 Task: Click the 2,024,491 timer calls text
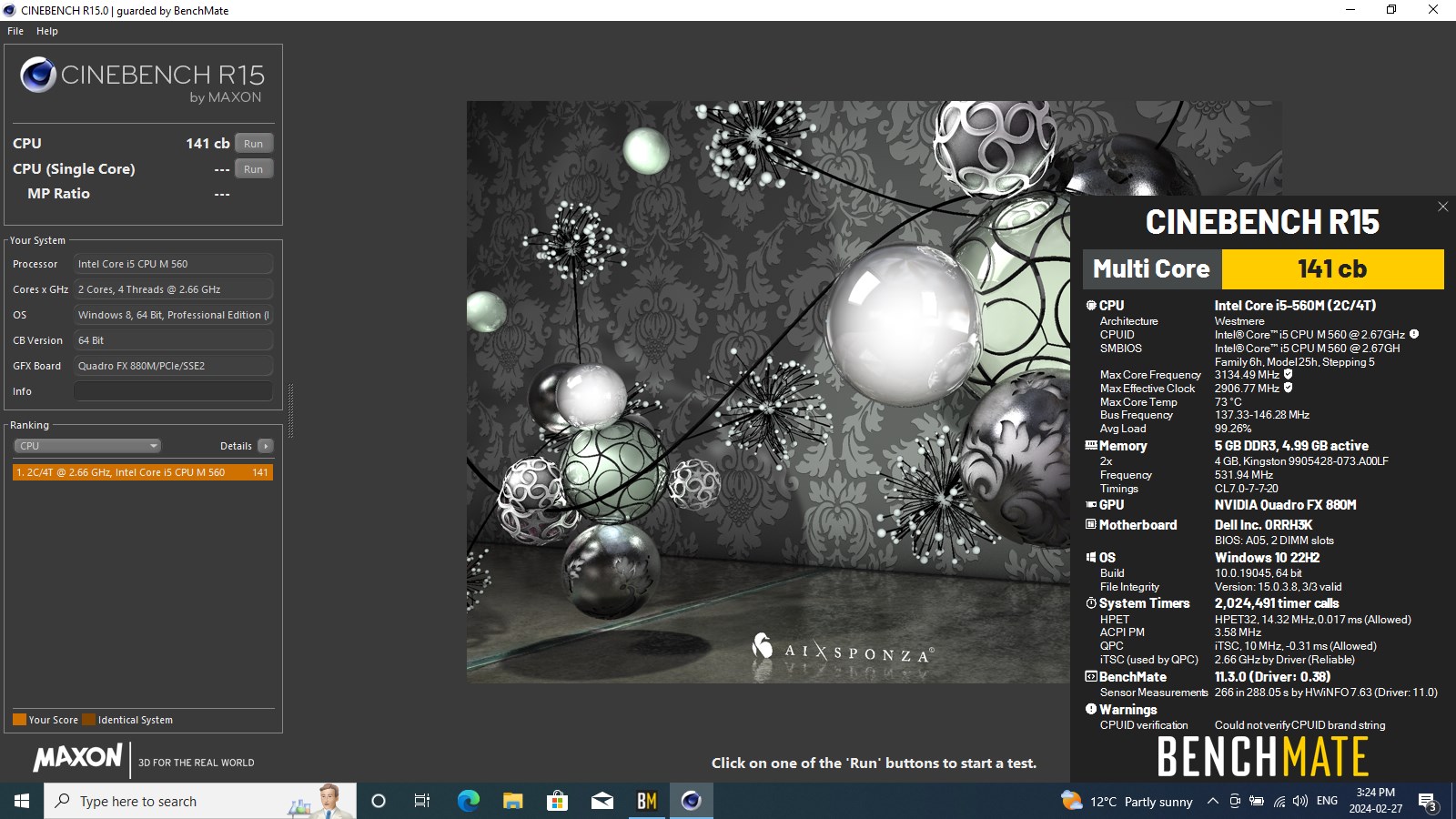click(1277, 603)
